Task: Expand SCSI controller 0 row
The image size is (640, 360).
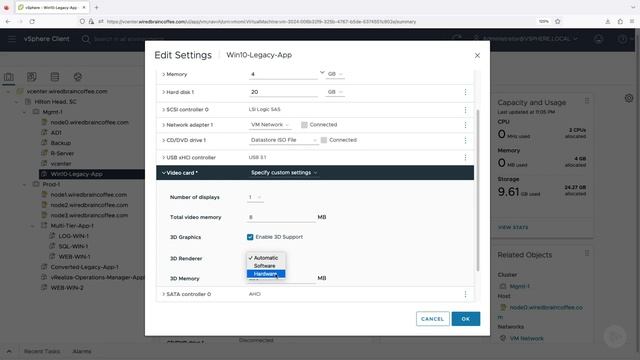Action: pyautogui.click(x=164, y=110)
